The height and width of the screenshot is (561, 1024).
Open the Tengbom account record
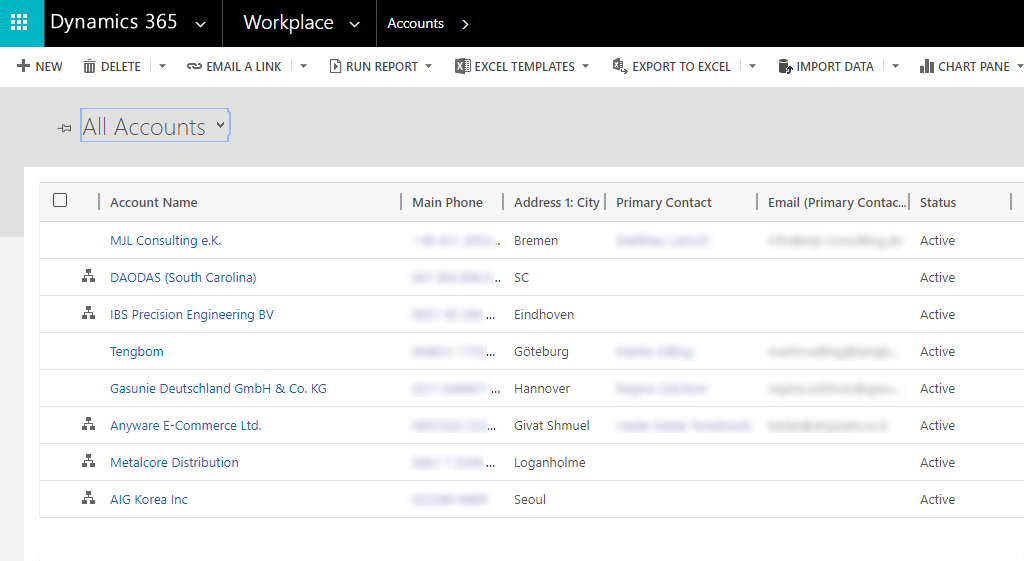point(137,351)
